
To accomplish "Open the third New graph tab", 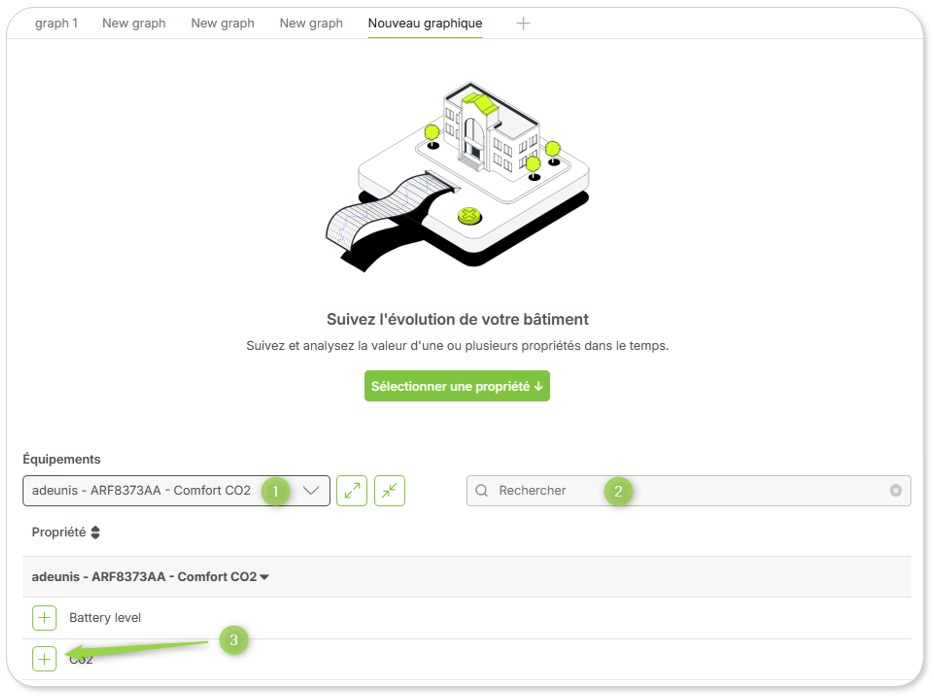I will pos(312,23).
